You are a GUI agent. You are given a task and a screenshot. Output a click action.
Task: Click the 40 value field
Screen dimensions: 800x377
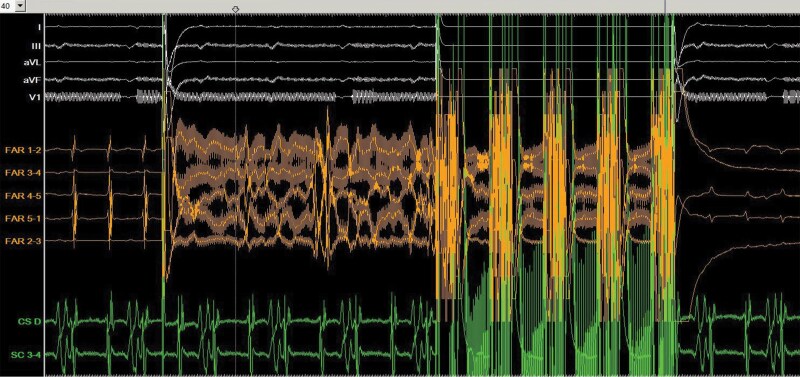(x=8, y=6)
